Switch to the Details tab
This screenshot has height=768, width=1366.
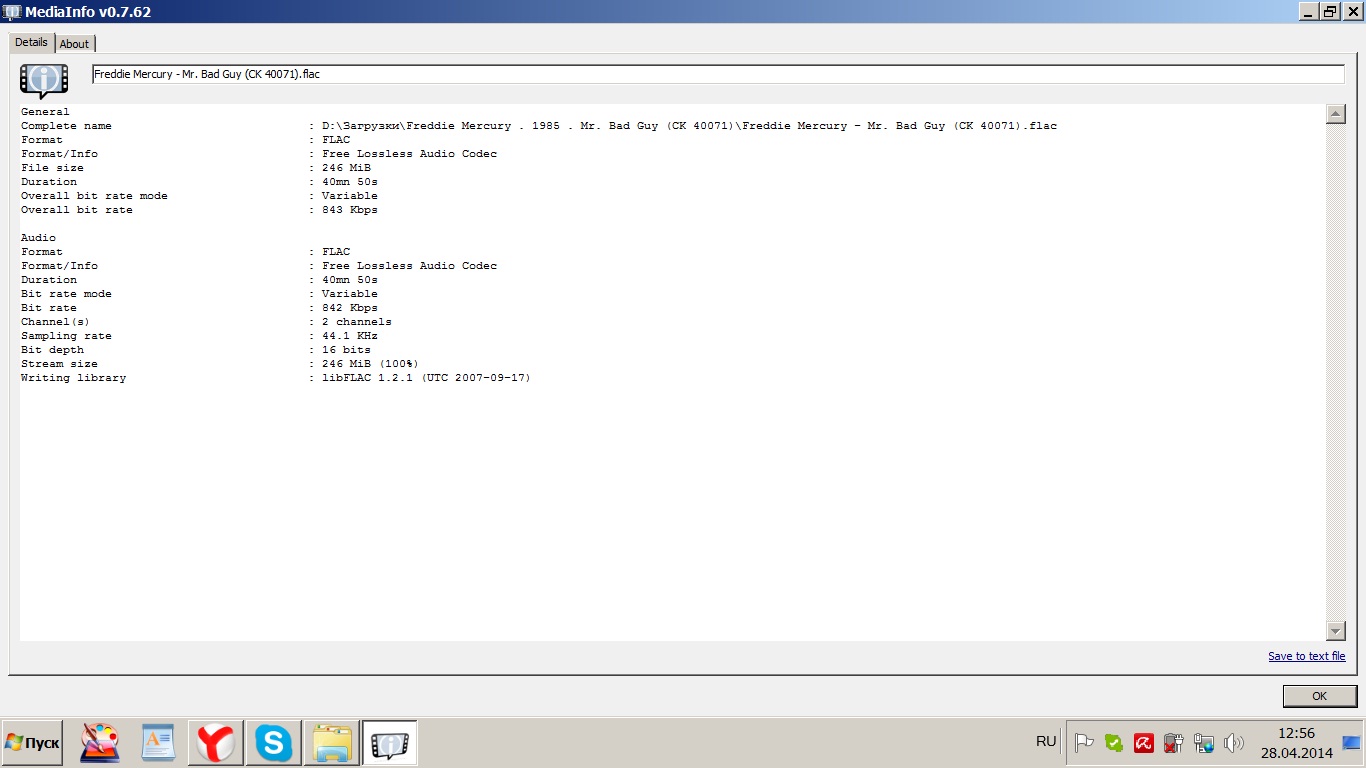31,42
